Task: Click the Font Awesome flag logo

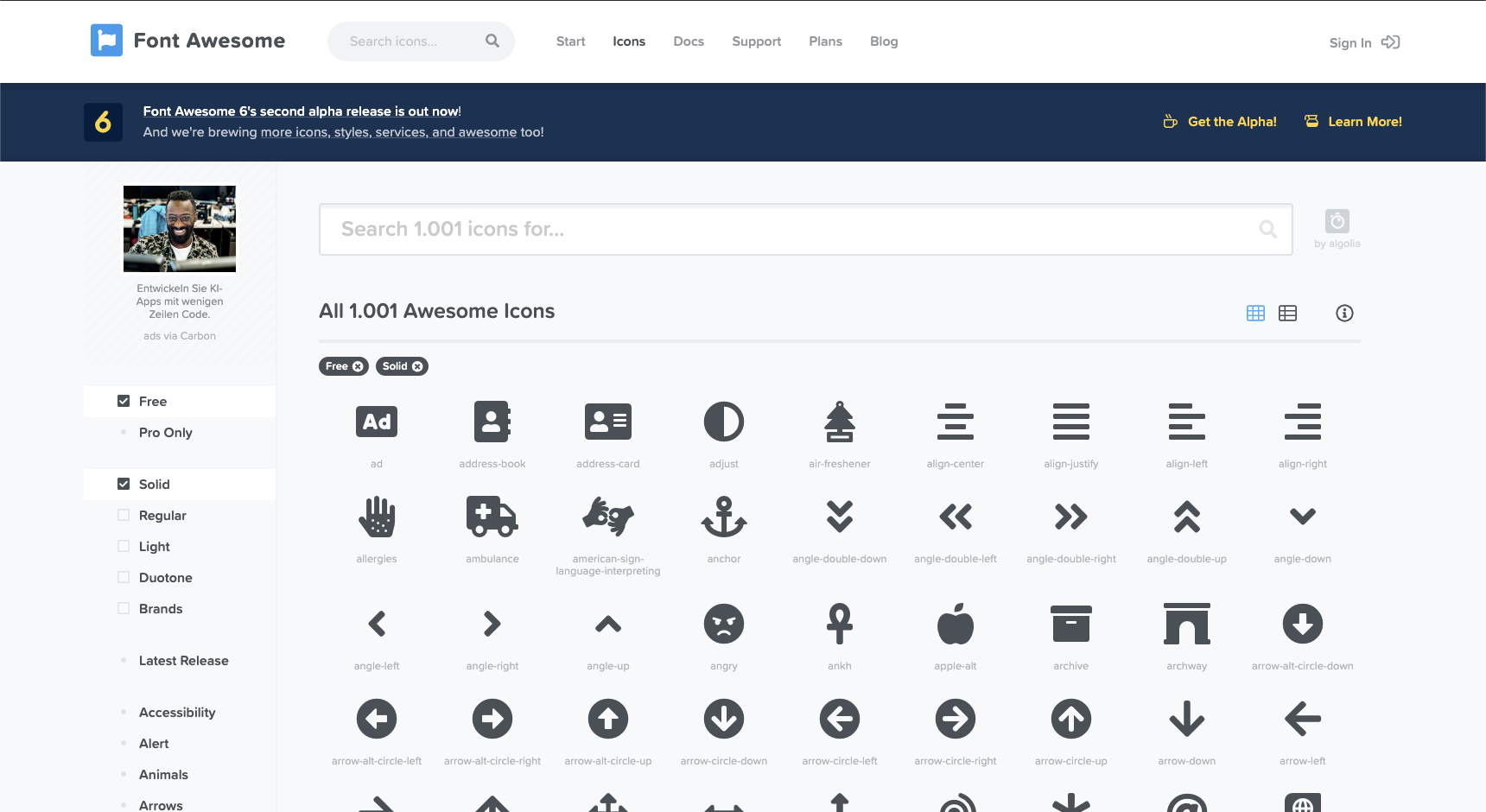Action: pos(106,41)
